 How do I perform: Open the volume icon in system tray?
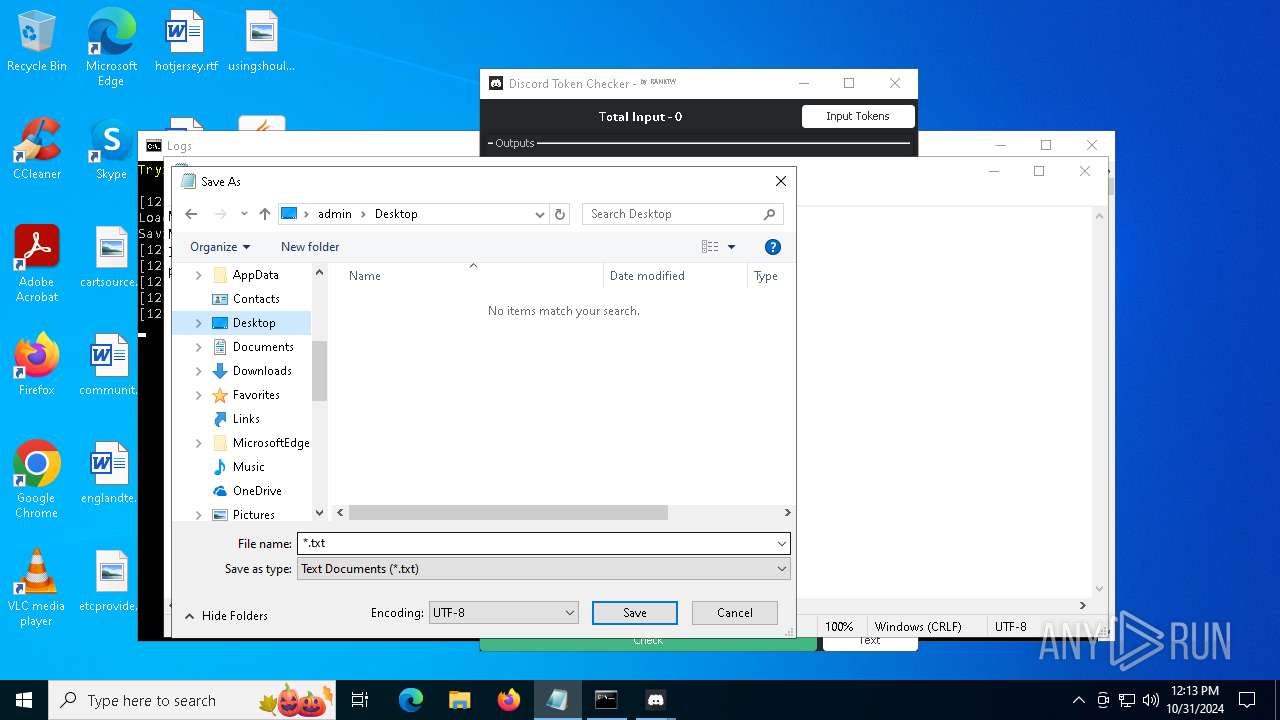click(x=1151, y=700)
